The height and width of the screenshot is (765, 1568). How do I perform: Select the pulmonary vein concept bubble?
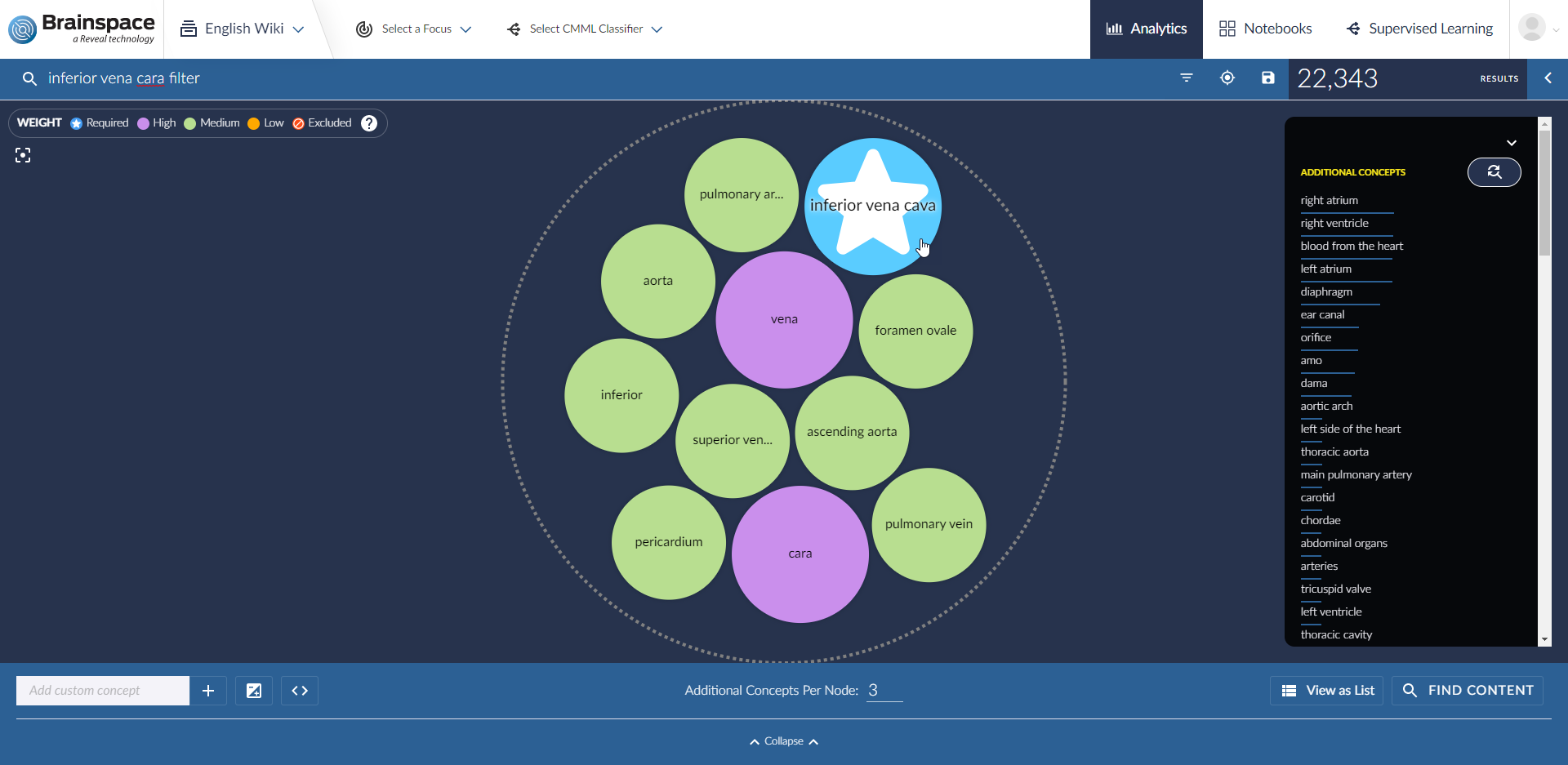click(x=929, y=524)
